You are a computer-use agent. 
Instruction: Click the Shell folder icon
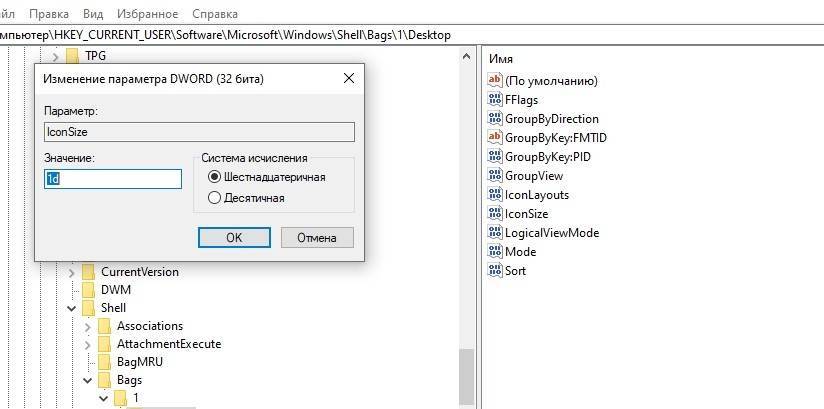(x=88, y=308)
